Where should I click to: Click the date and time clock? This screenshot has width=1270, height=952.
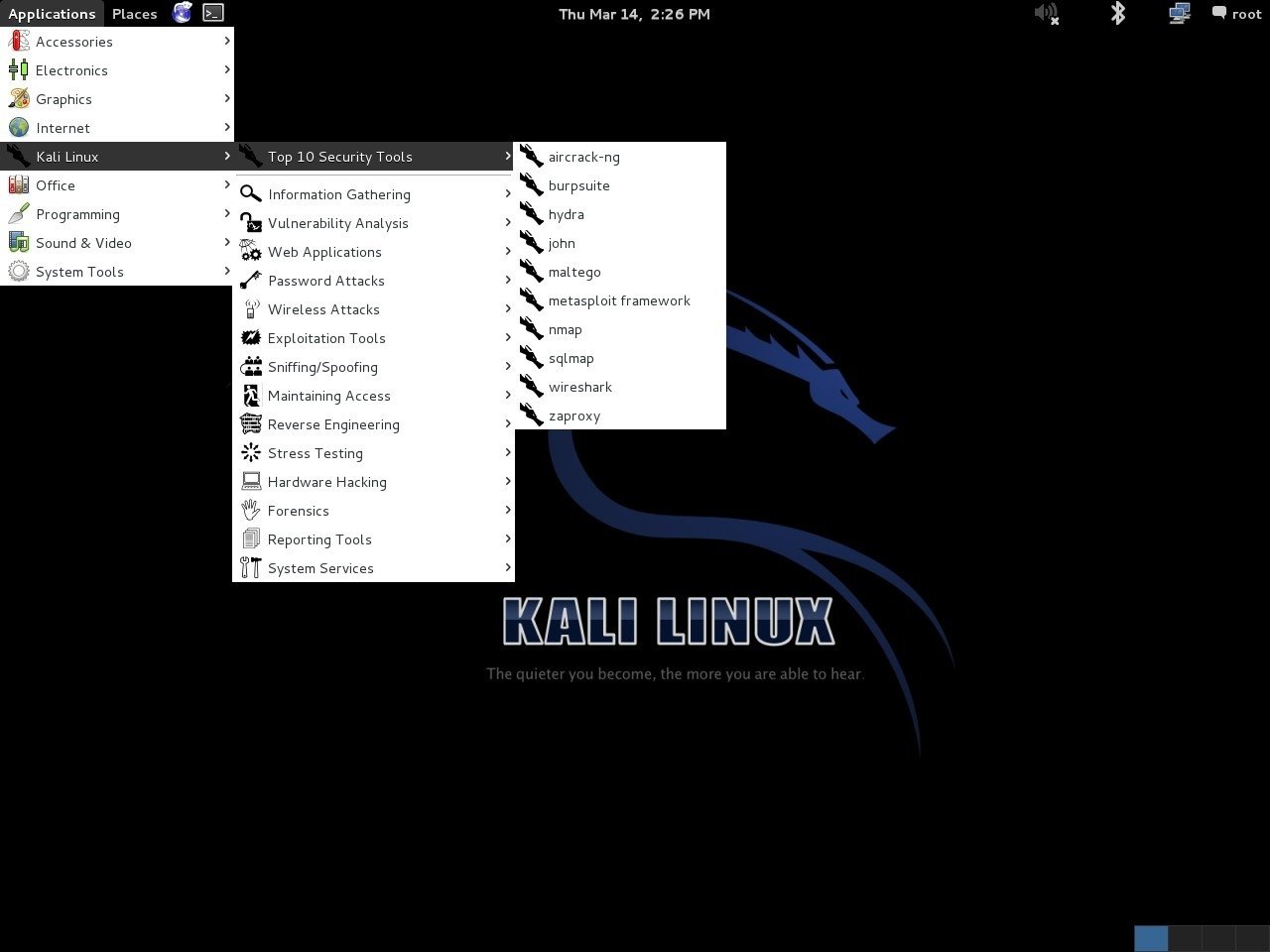point(634,14)
